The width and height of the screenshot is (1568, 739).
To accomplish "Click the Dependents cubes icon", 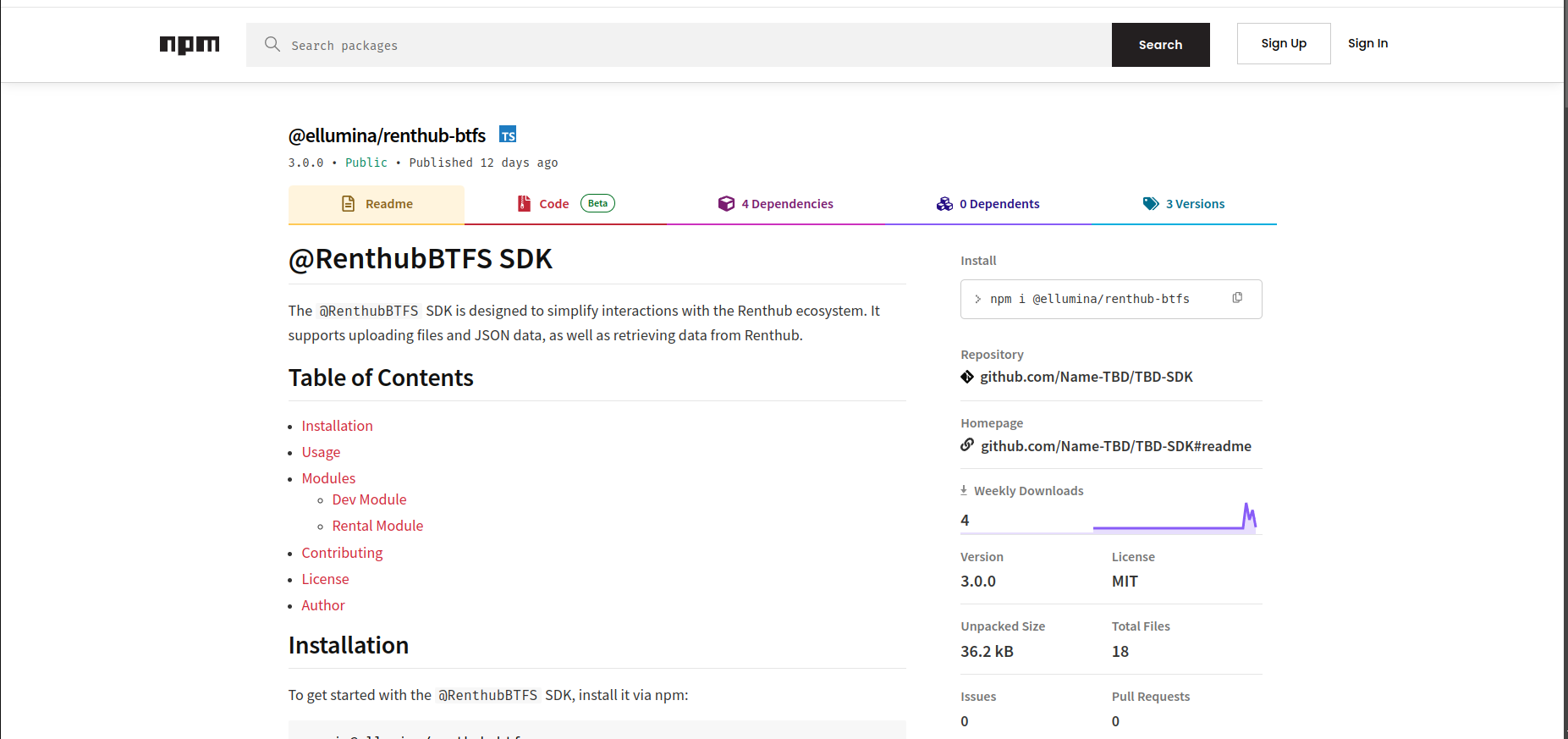I will 944,203.
